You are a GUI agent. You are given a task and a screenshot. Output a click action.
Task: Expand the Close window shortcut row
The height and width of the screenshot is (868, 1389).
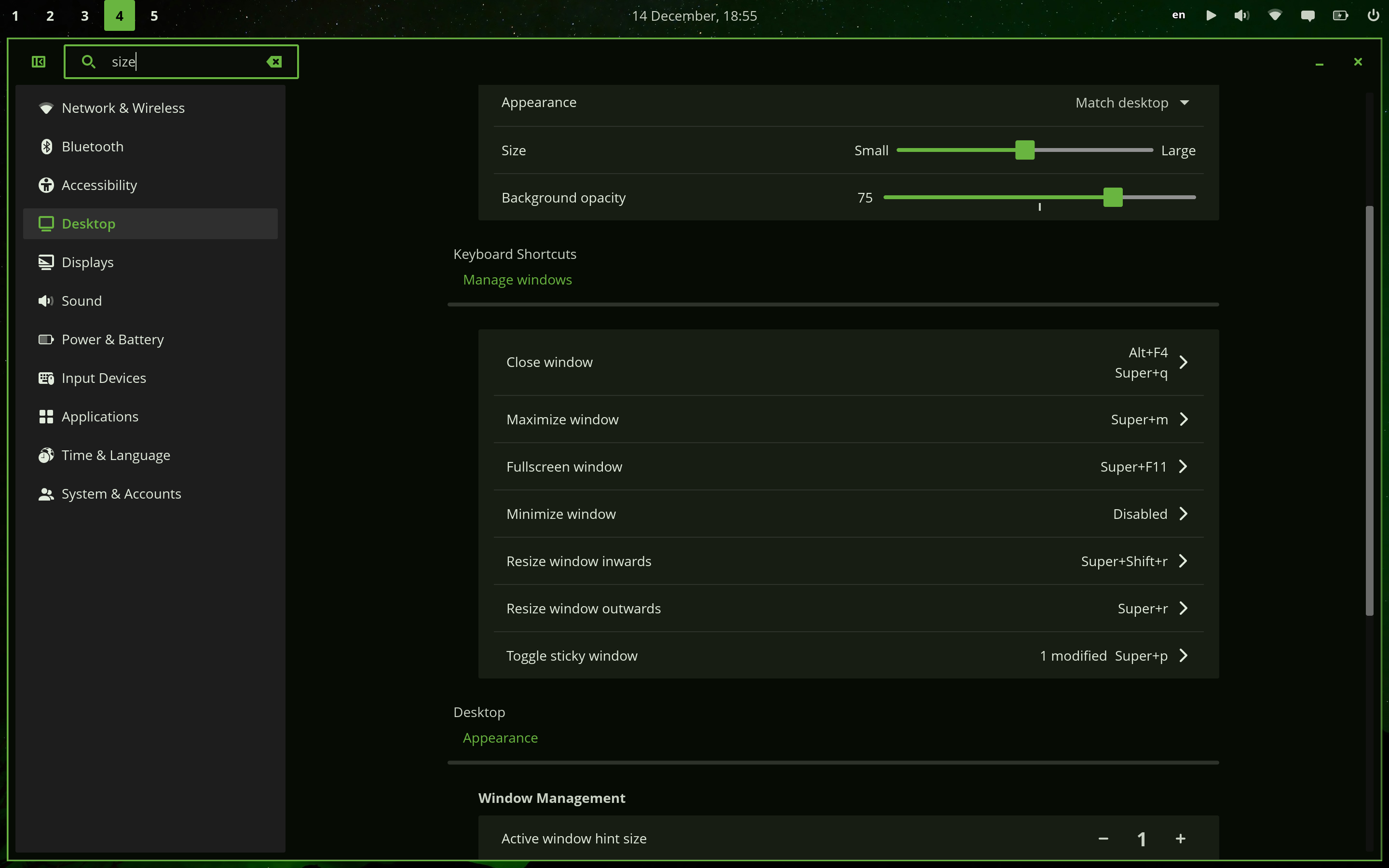[1183, 362]
